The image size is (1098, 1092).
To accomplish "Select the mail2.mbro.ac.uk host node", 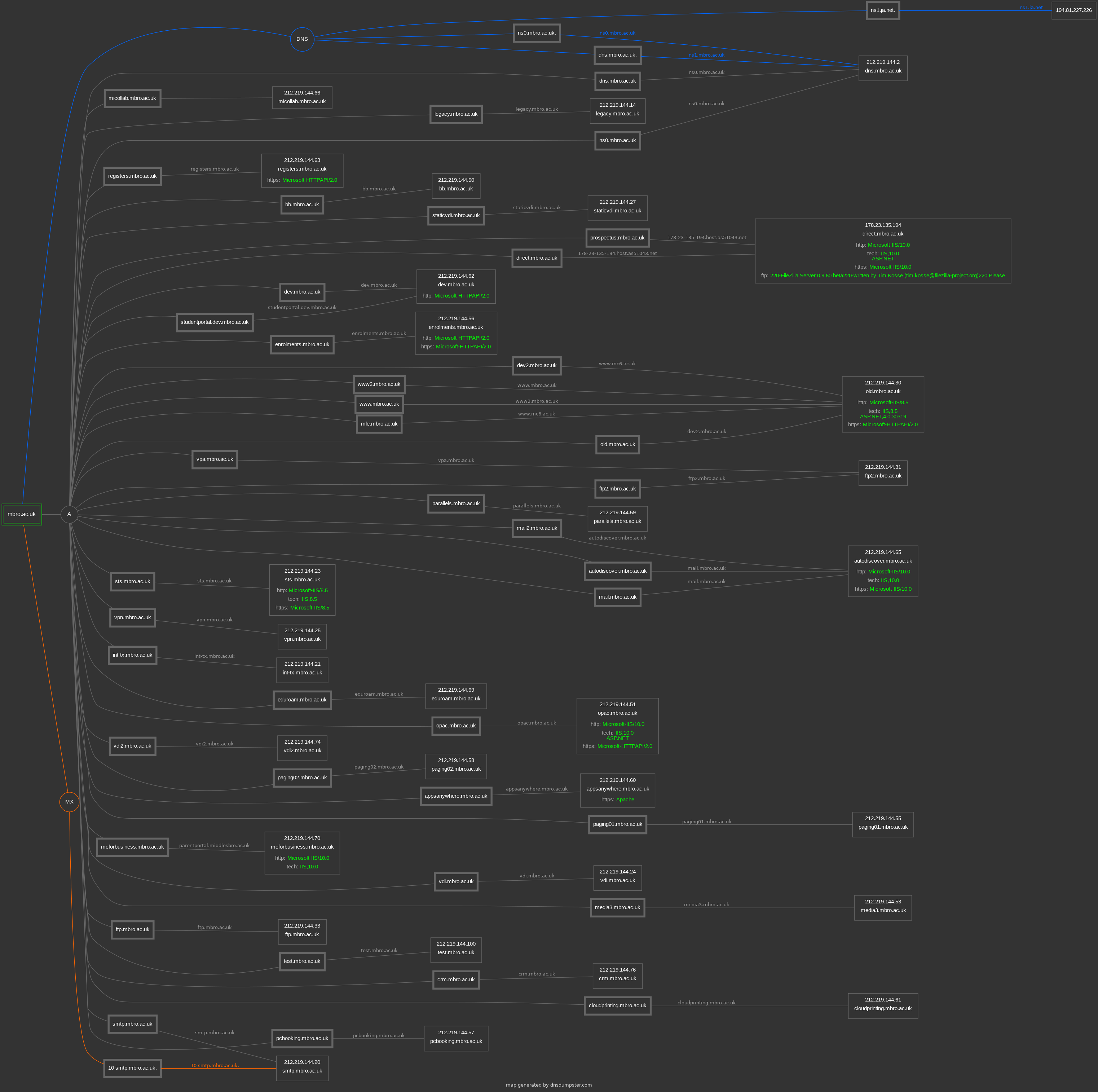I will pos(537,528).
